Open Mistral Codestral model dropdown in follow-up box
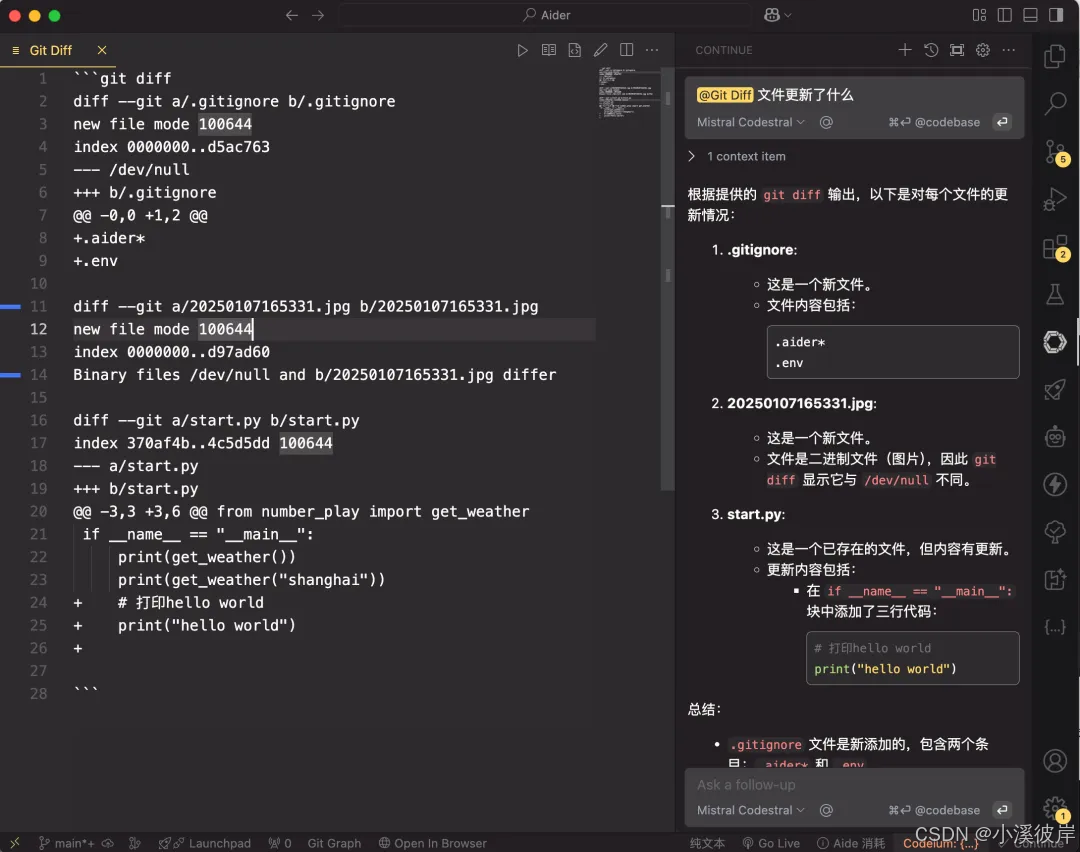Image resolution: width=1080 pixels, height=852 pixels. [x=750, y=810]
